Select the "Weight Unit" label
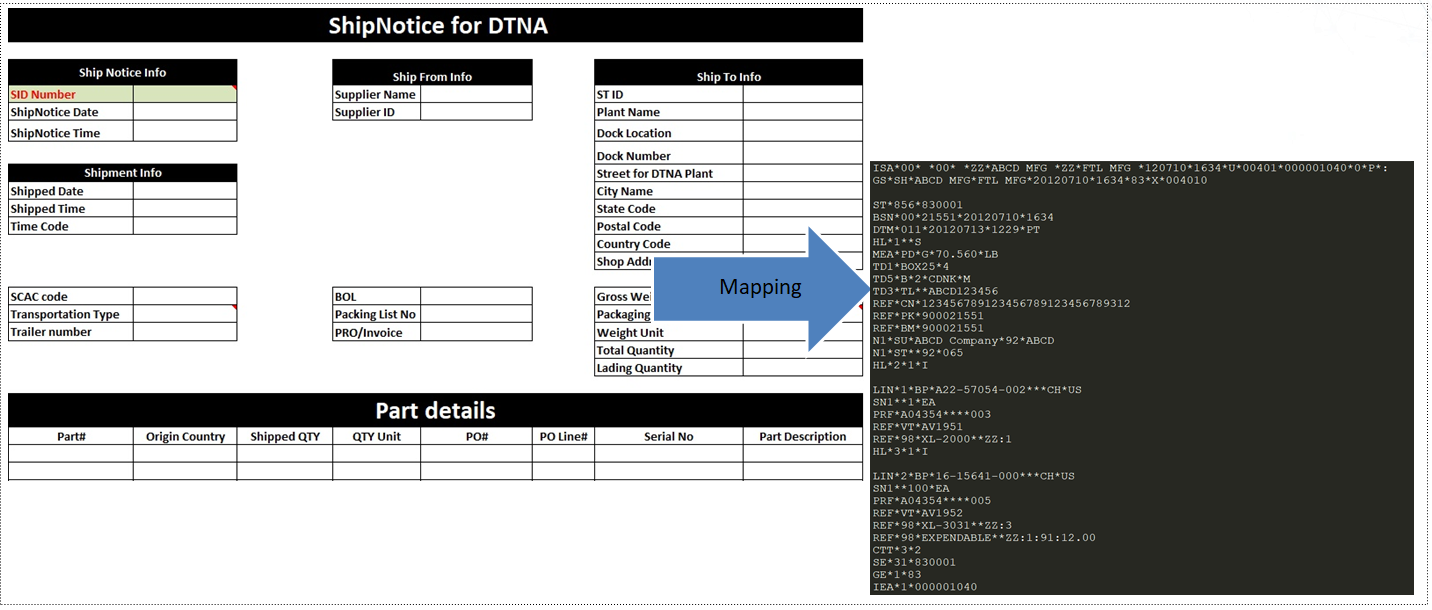The image size is (1432, 610). point(630,333)
